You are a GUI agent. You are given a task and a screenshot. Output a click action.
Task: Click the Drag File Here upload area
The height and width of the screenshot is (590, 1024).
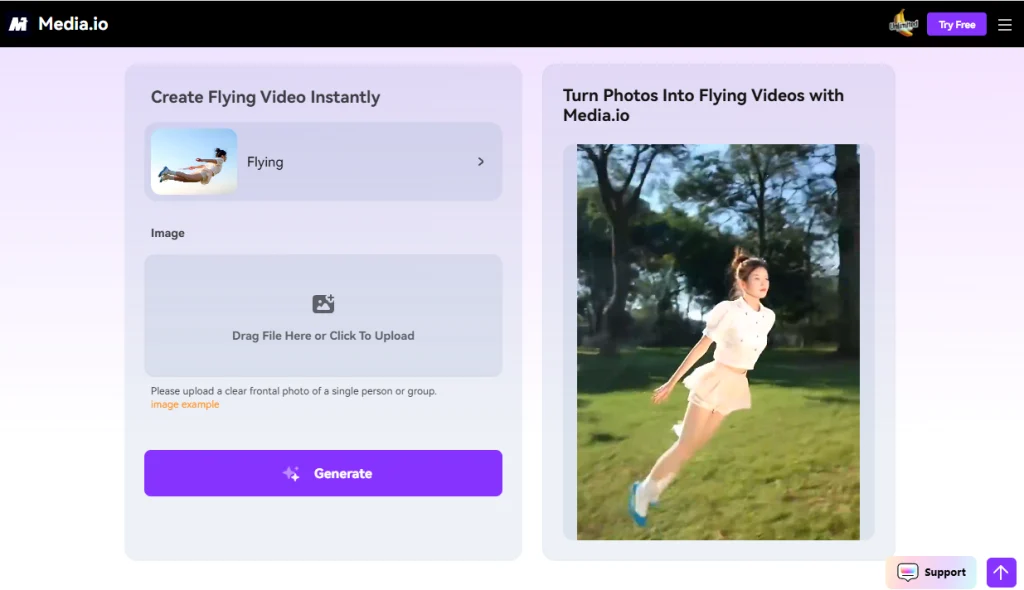[x=322, y=316]
